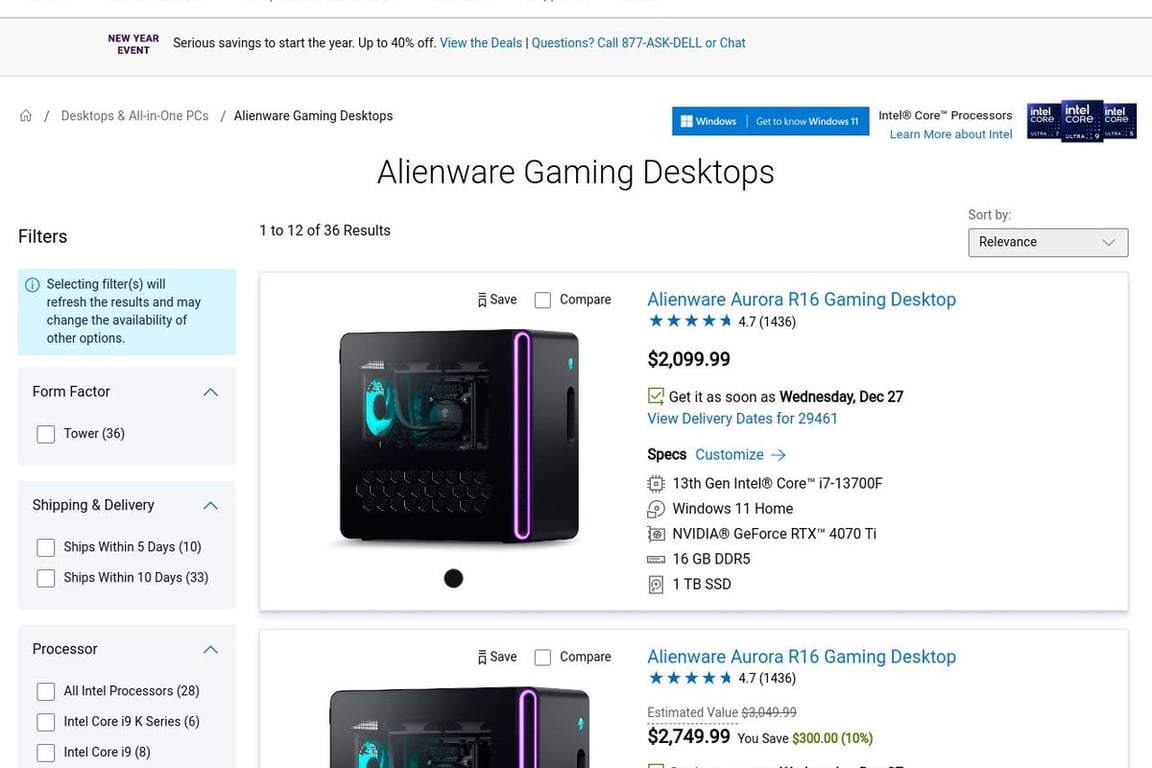
Task: Click the hard drive icon beside 1 TB SSD
Action: tap(656, 583)
